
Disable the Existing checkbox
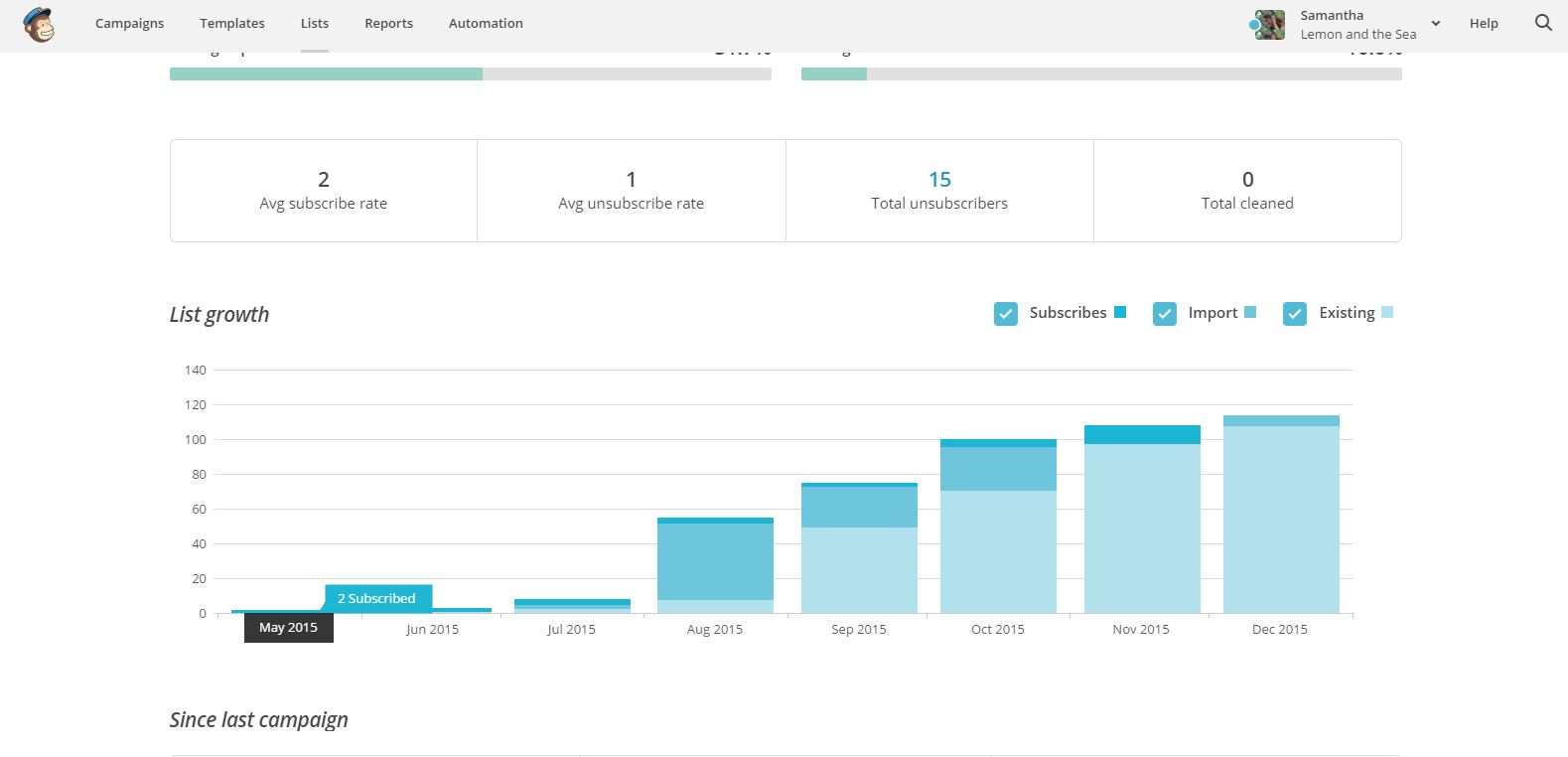1295,314
